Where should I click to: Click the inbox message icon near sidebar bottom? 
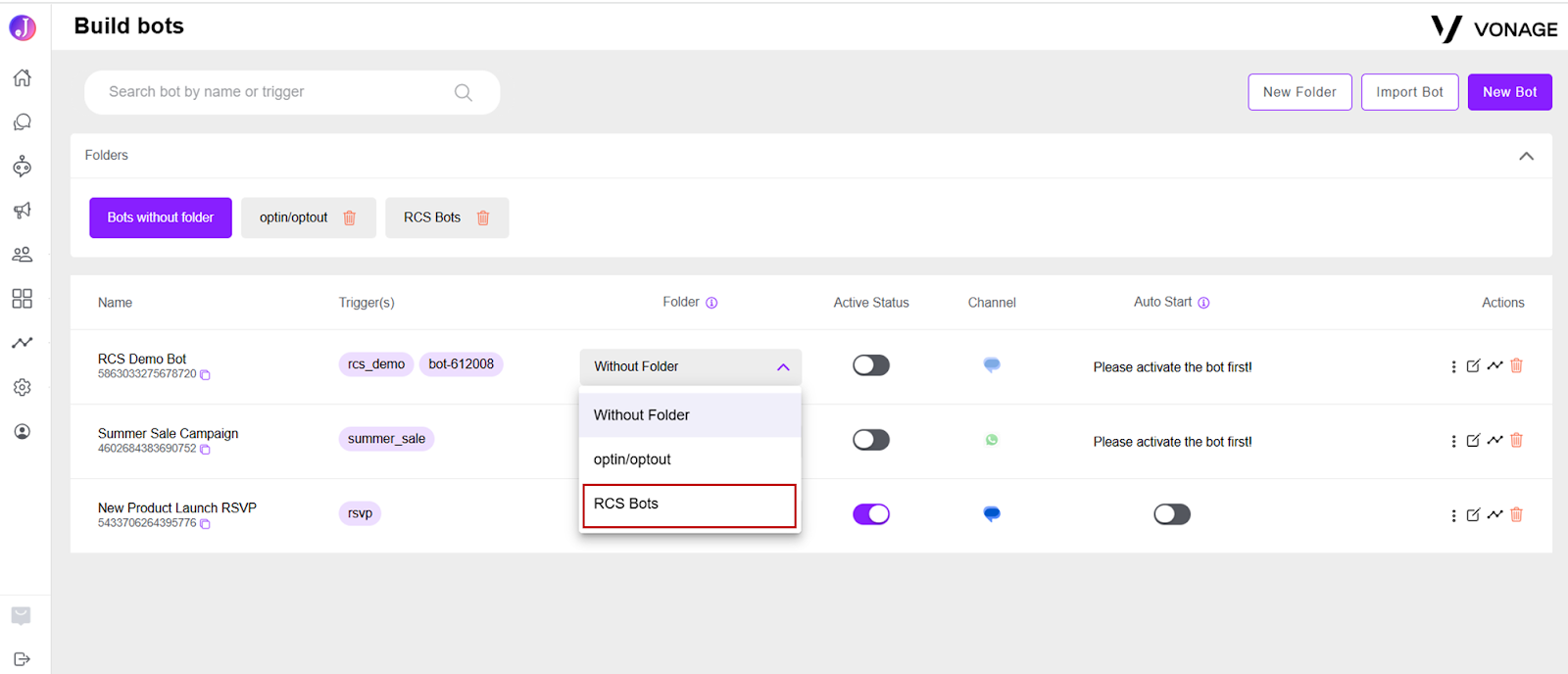[22, 615]
